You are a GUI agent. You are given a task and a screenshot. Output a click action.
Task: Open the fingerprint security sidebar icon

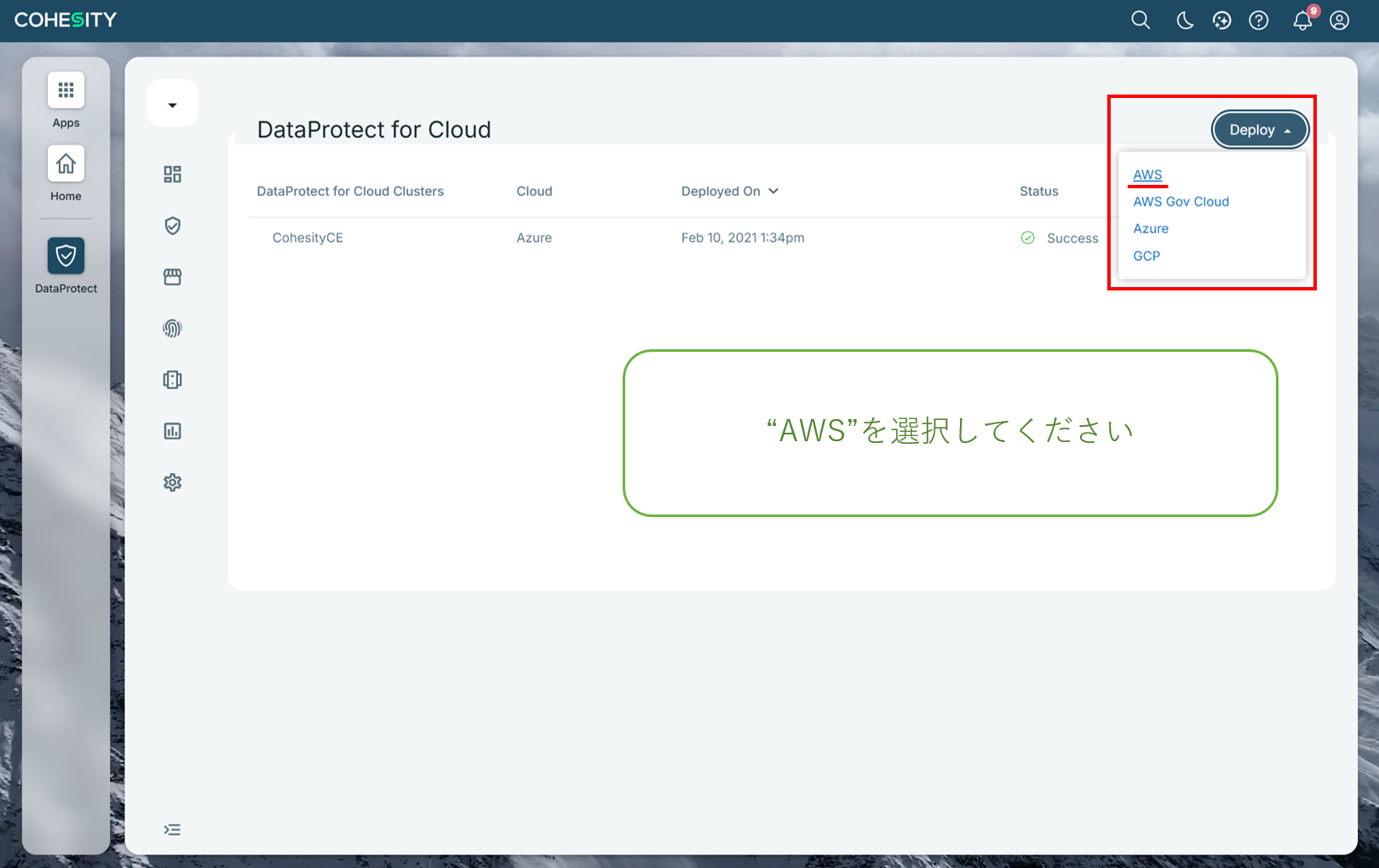pyautogui.click(x=172, y=329)
